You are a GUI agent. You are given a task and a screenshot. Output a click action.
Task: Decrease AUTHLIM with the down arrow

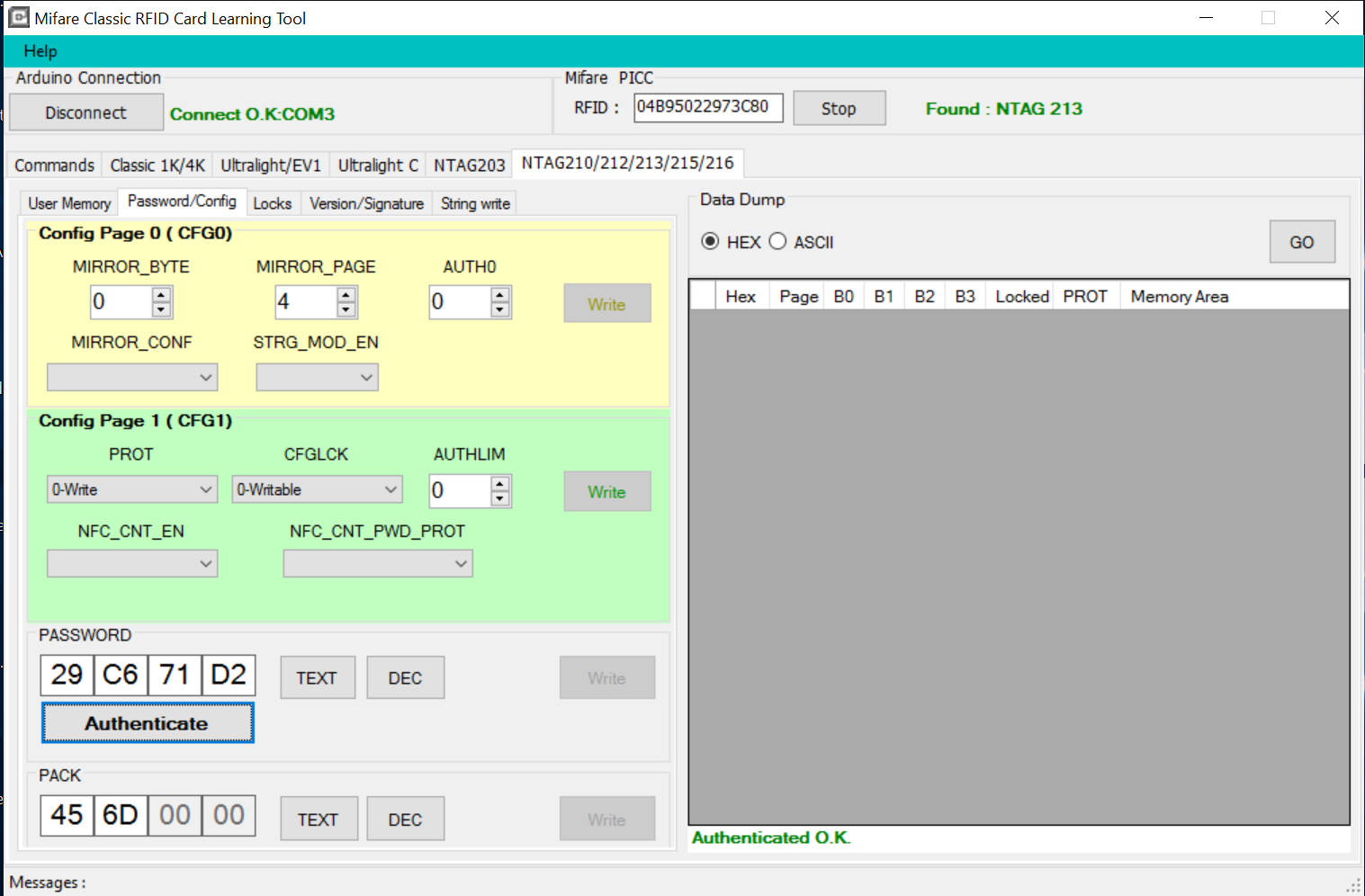click(500, 498)
